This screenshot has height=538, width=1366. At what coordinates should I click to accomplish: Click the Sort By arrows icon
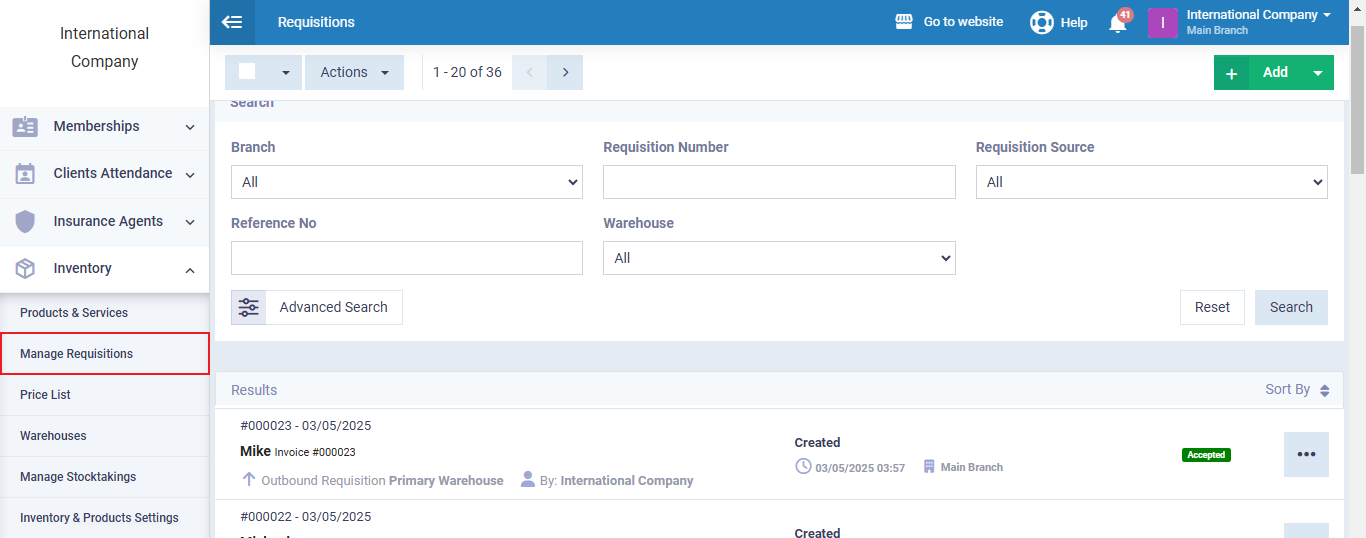[x=1324, y=390]
